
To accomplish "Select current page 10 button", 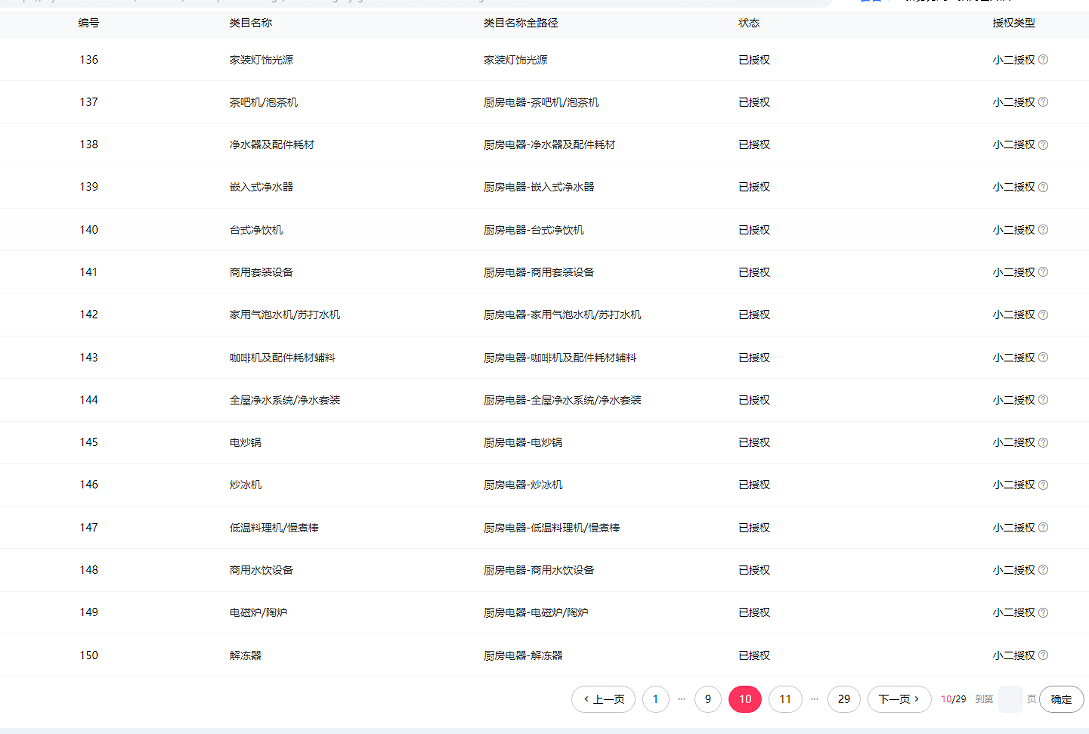I will (745, 700).
